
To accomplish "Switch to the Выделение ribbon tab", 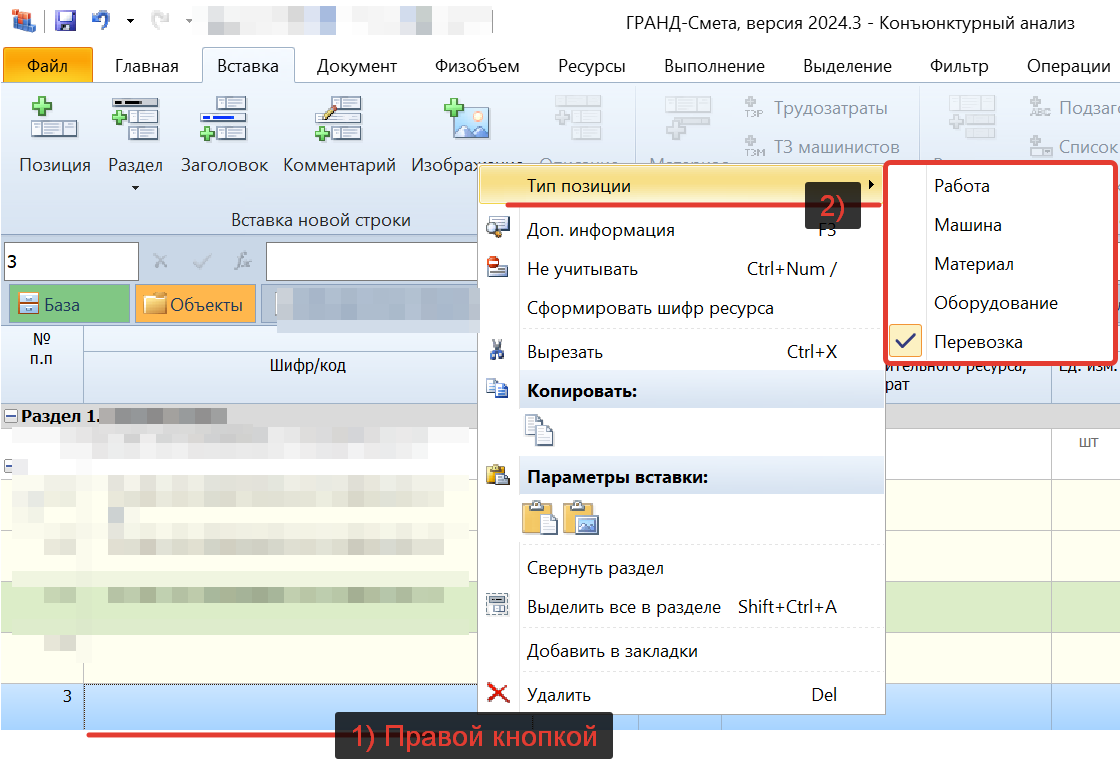I will 847,66.
